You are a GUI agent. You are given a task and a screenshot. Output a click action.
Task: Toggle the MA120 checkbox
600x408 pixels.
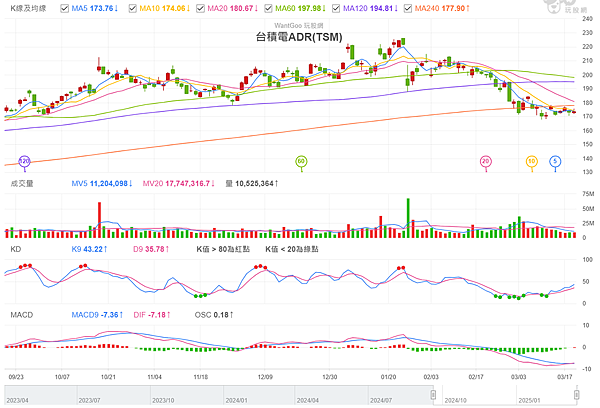coord(336,8)
